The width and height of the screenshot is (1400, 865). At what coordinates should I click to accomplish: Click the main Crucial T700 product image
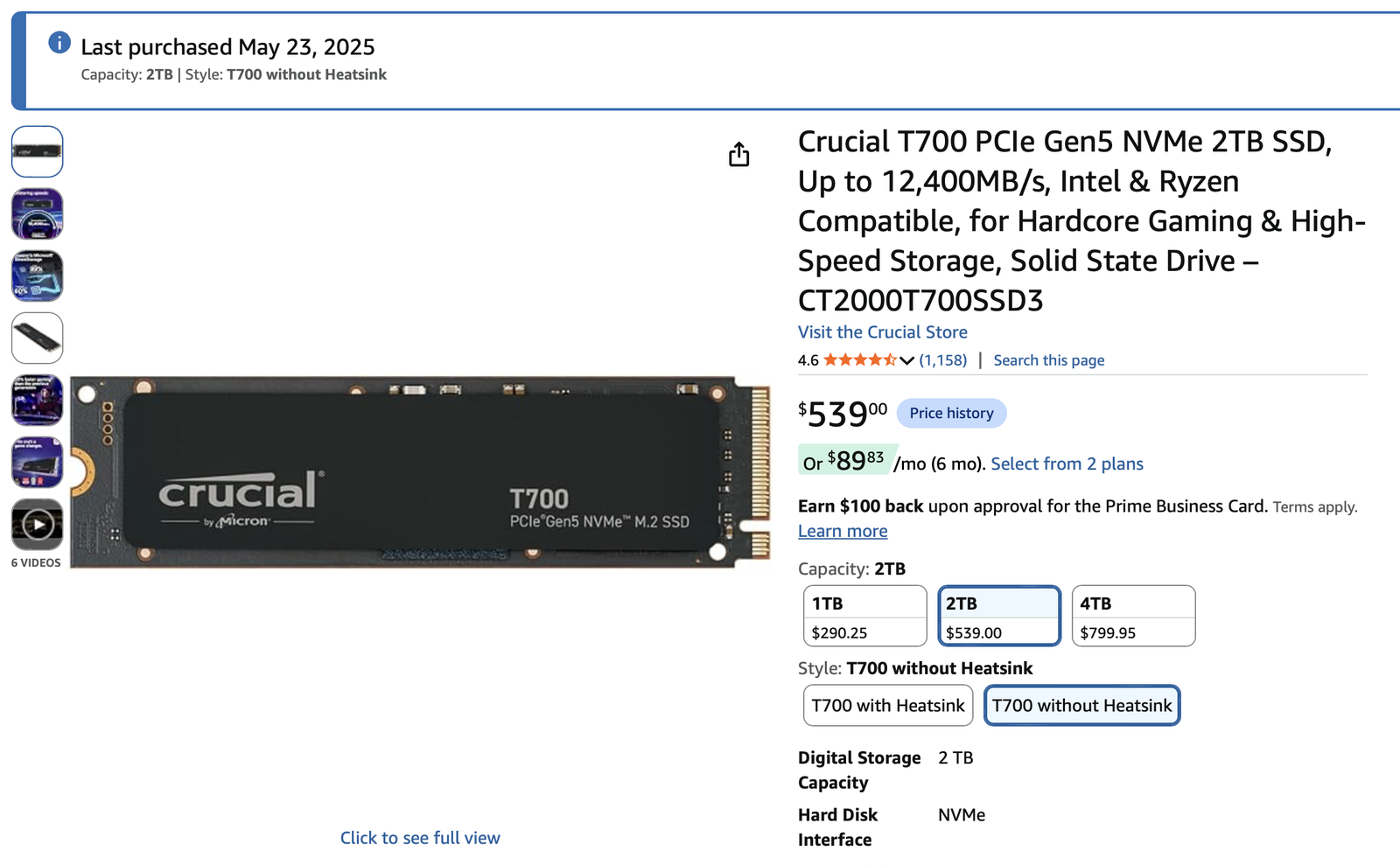pyautogui.click(x=420, y=472)
